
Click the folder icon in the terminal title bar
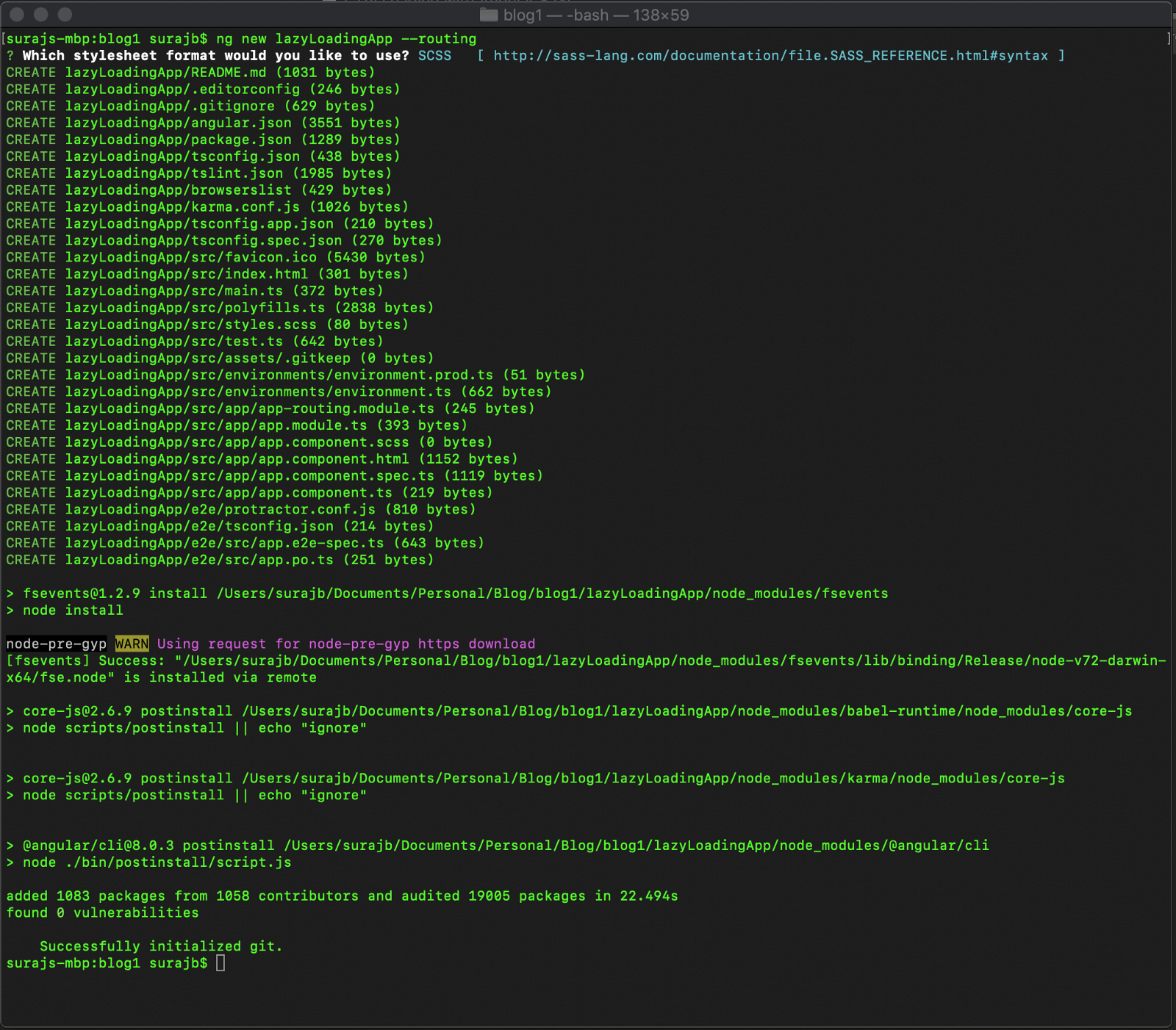pos(489,15)
